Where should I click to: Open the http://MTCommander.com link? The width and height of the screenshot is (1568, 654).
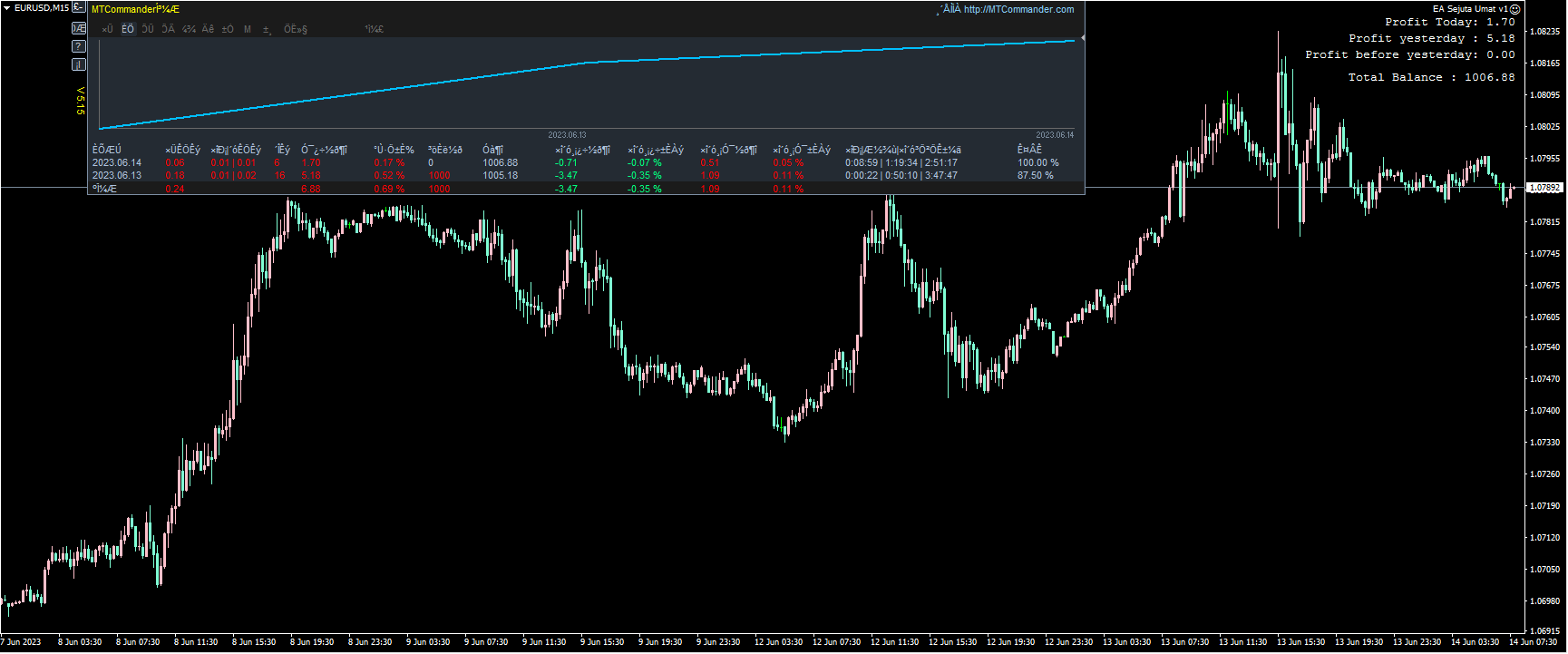pyautogui.click(x=1018, y=9)
